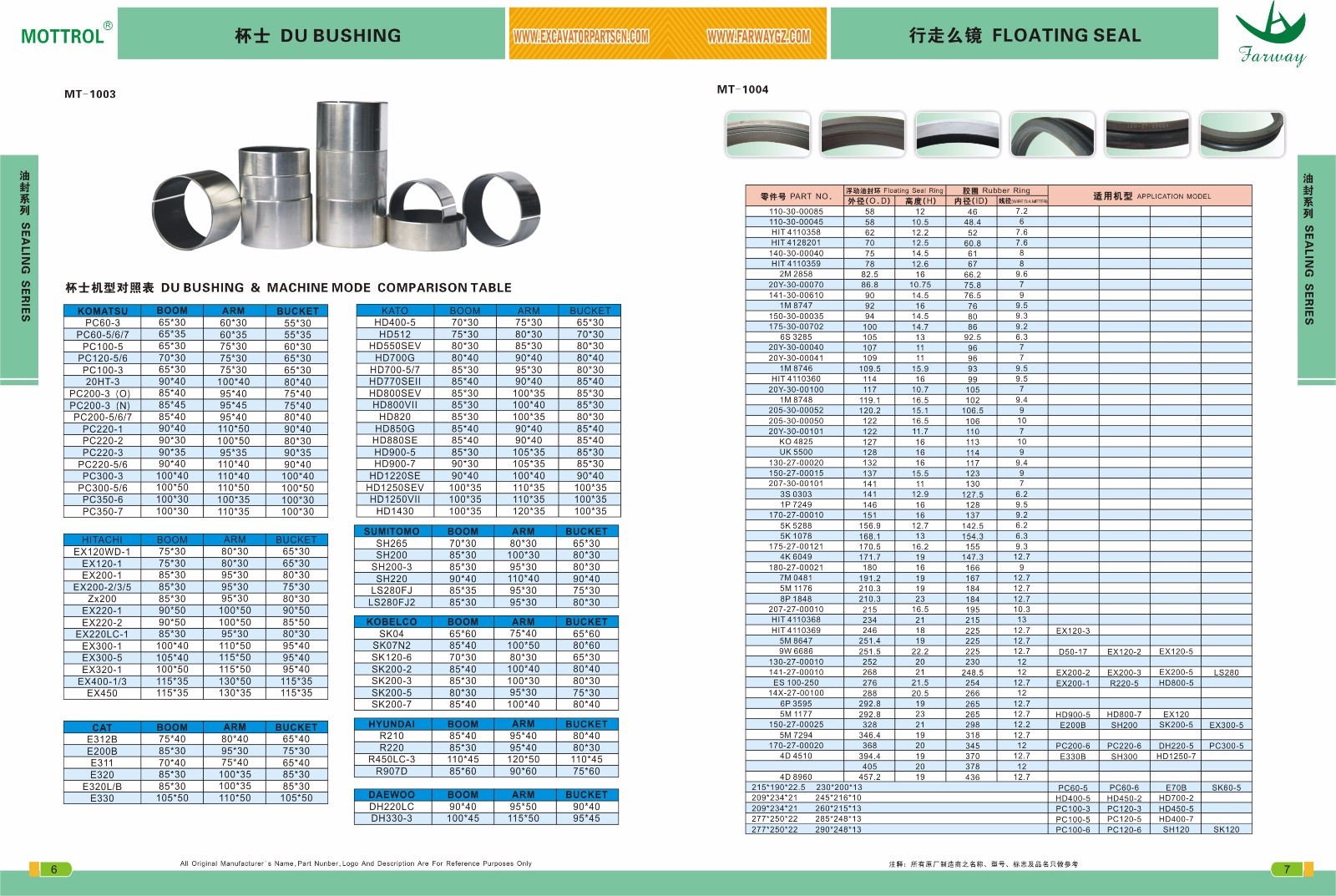Click the HITACHI table header

(103, 539)
